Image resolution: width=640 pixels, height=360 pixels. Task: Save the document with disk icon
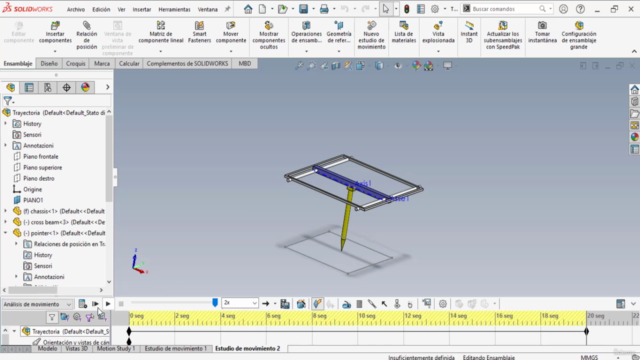303,9
